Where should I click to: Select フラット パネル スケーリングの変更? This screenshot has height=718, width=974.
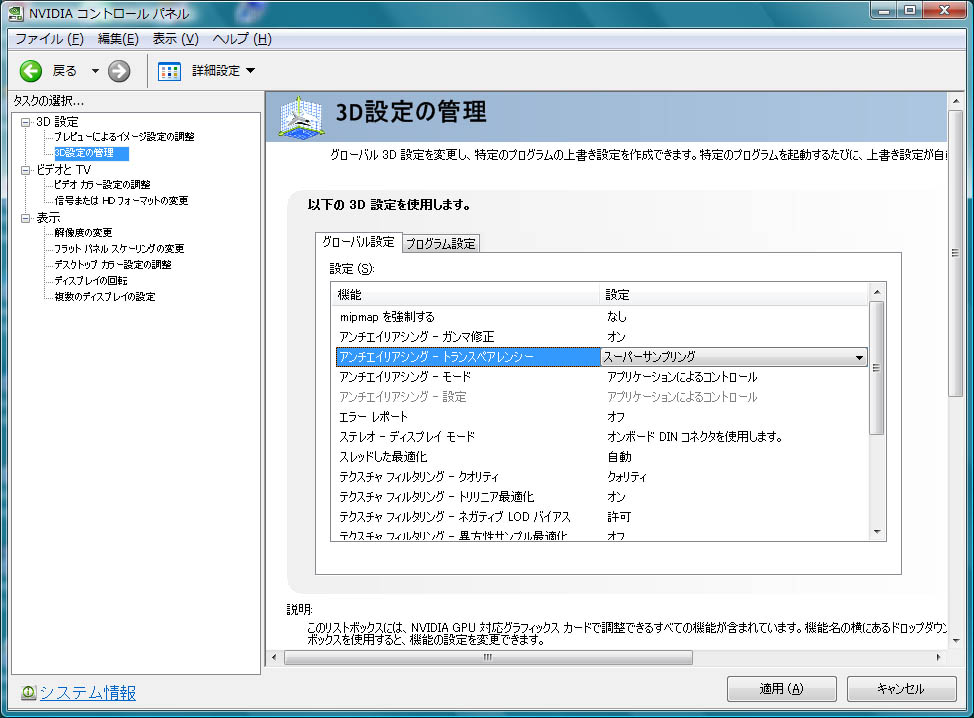pyautogui.click(x=119, y=248)
